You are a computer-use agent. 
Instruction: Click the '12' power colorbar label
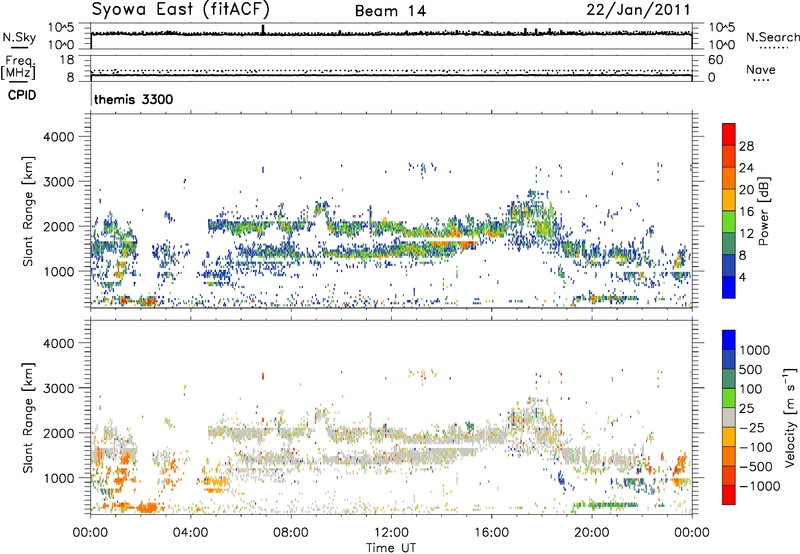[x=746, y=234]
